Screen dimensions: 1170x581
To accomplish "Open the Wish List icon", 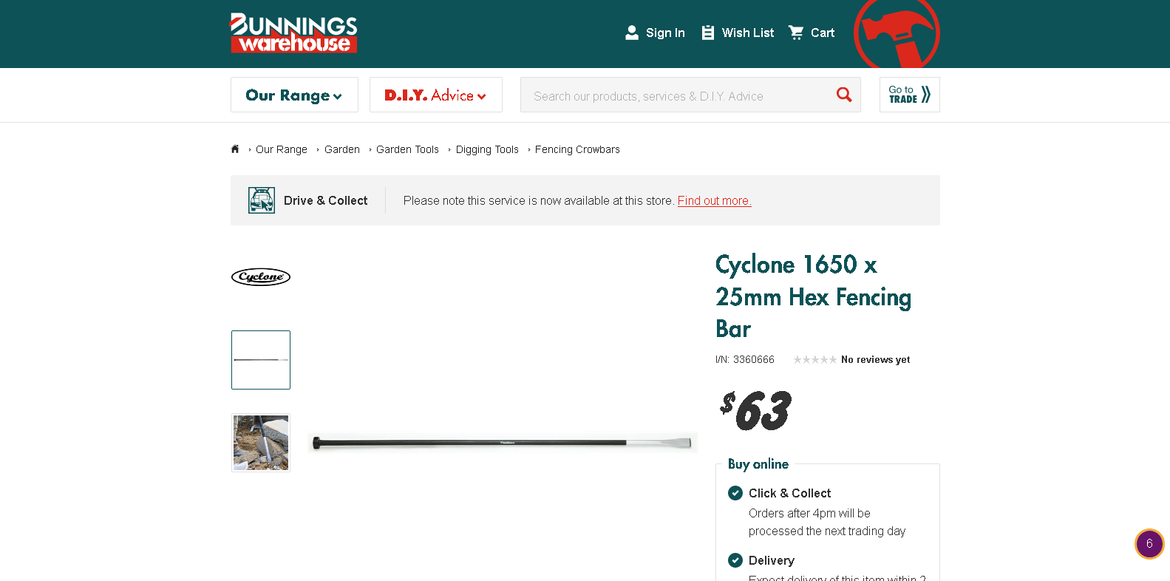I will click(708, 32).
